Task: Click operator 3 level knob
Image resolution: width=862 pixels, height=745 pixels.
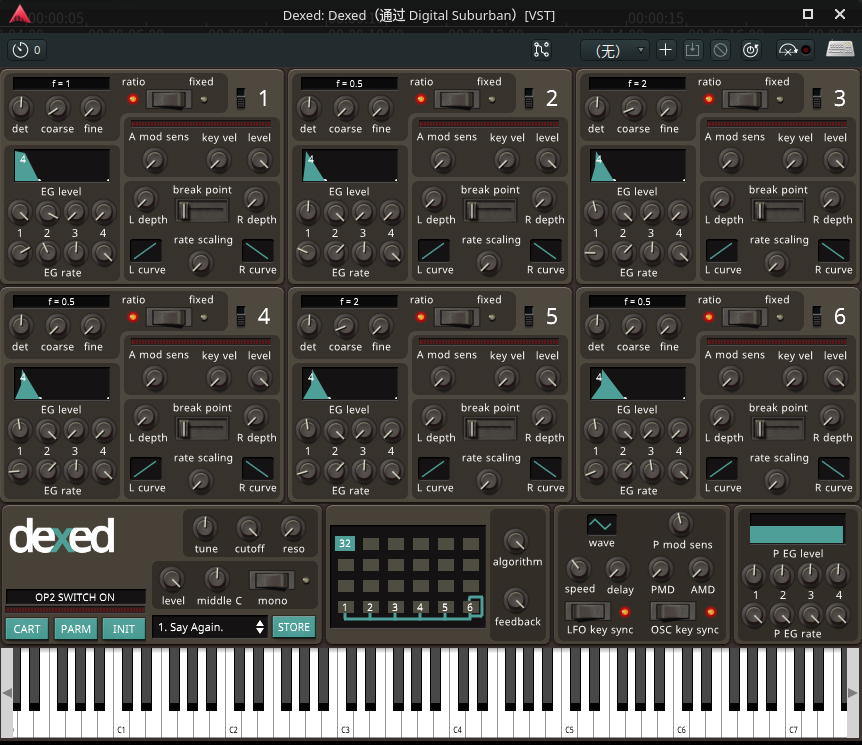Action: (x=835, y=160)
